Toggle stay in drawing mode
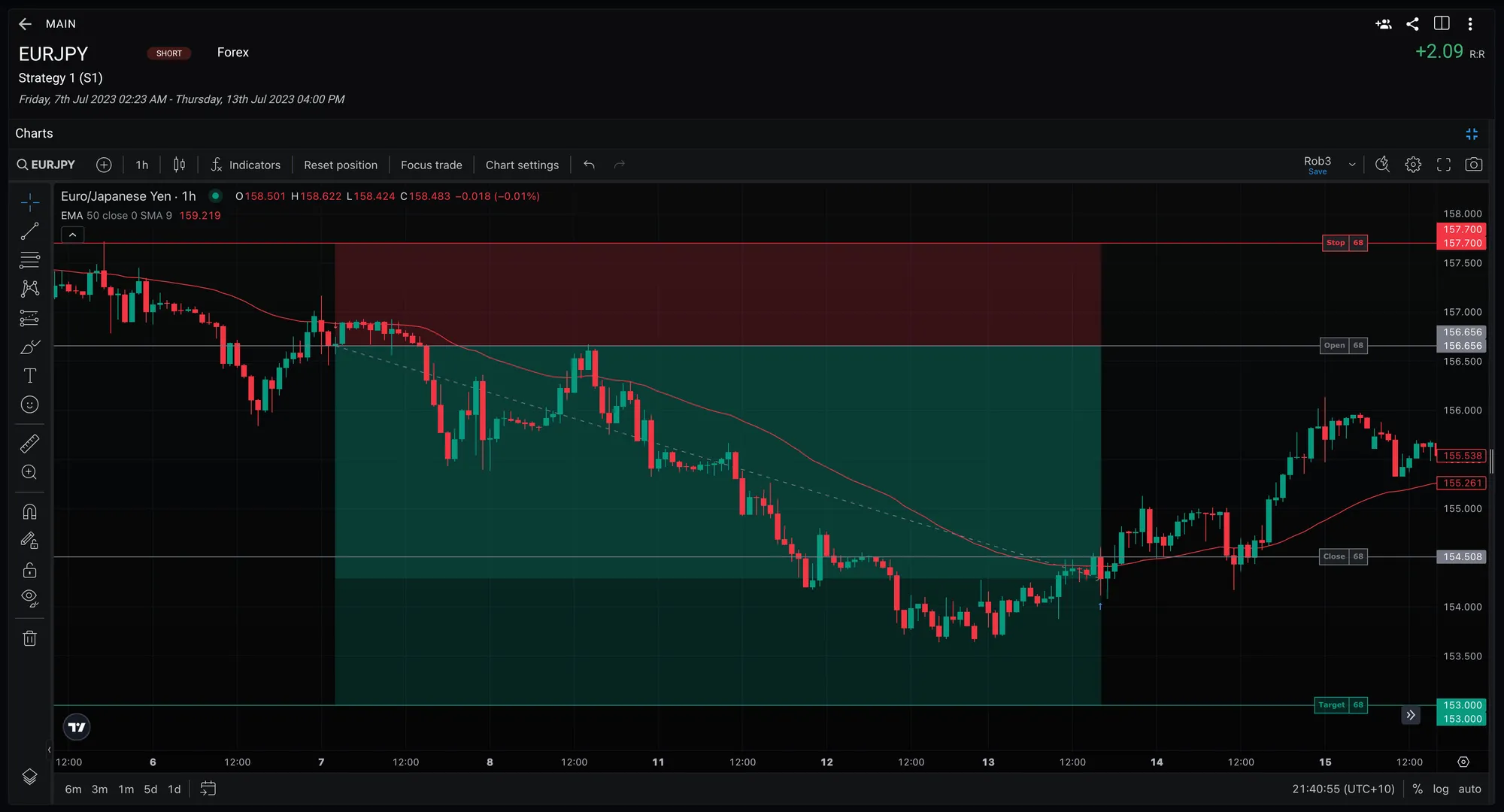The width and height of the screenshot is (1504, 812). click(30, 541)
